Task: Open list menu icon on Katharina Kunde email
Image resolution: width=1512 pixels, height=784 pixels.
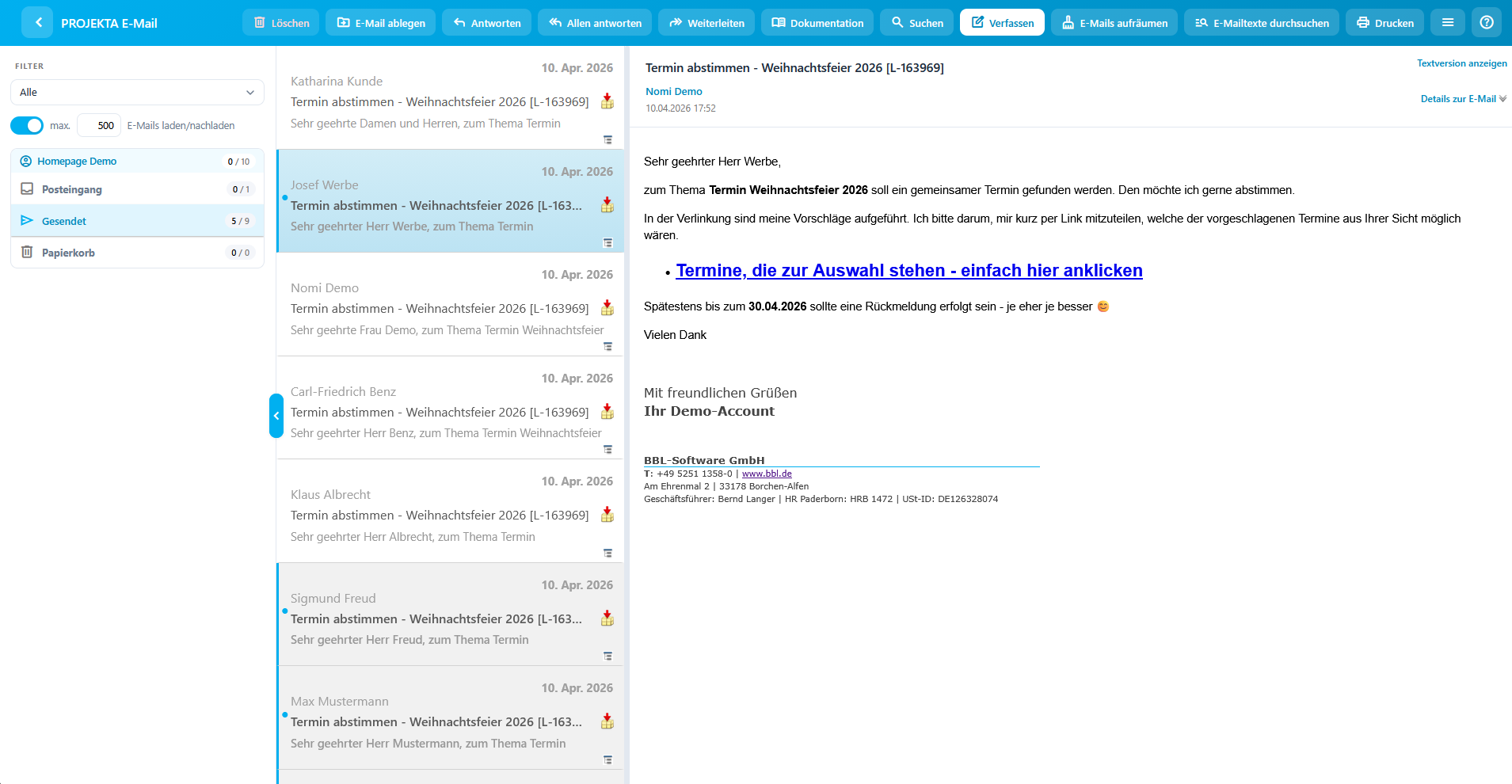Action: (607, 139)
